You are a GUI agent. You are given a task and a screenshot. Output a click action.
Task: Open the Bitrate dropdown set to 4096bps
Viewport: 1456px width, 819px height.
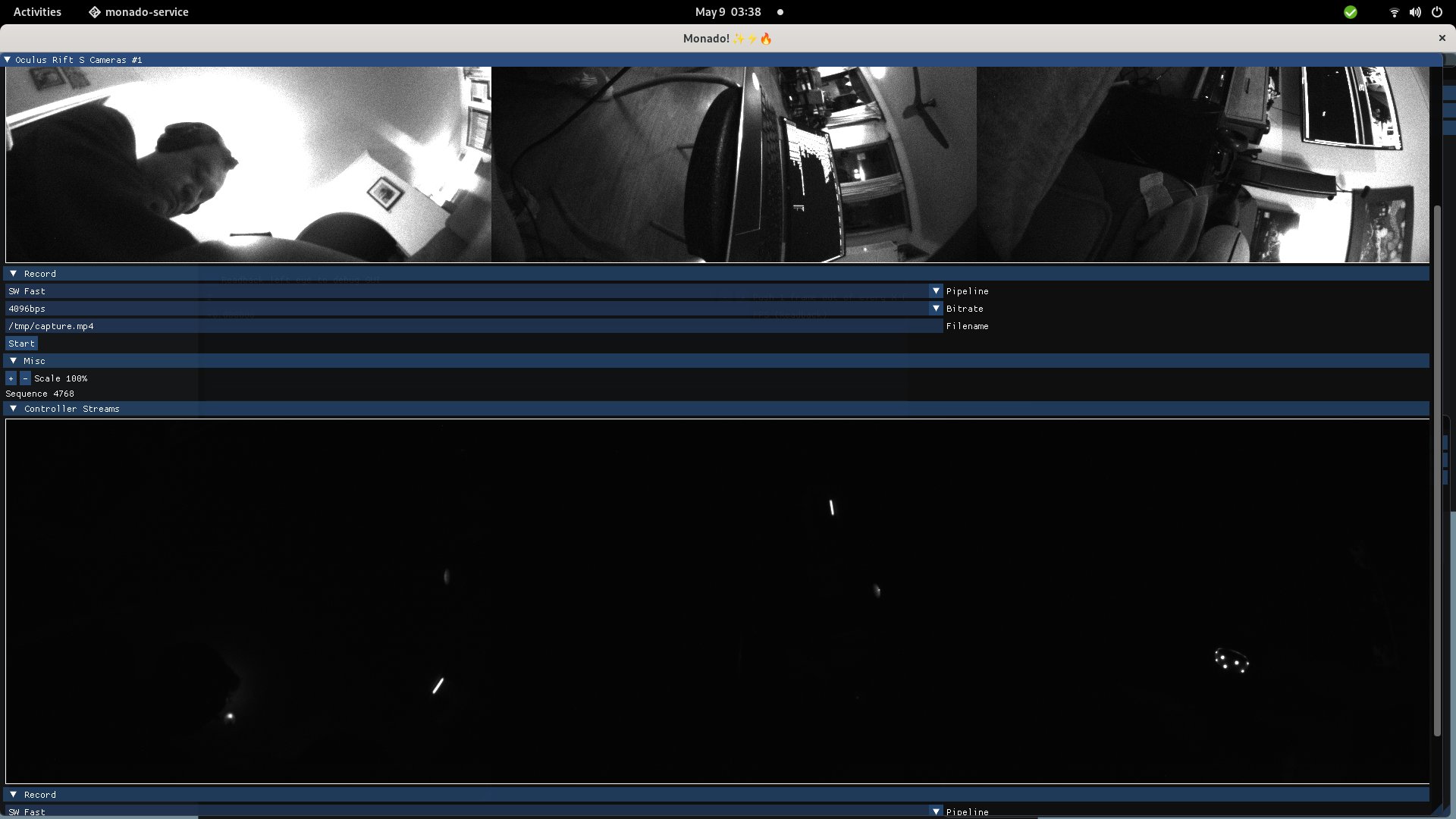[x=936, y=309]
